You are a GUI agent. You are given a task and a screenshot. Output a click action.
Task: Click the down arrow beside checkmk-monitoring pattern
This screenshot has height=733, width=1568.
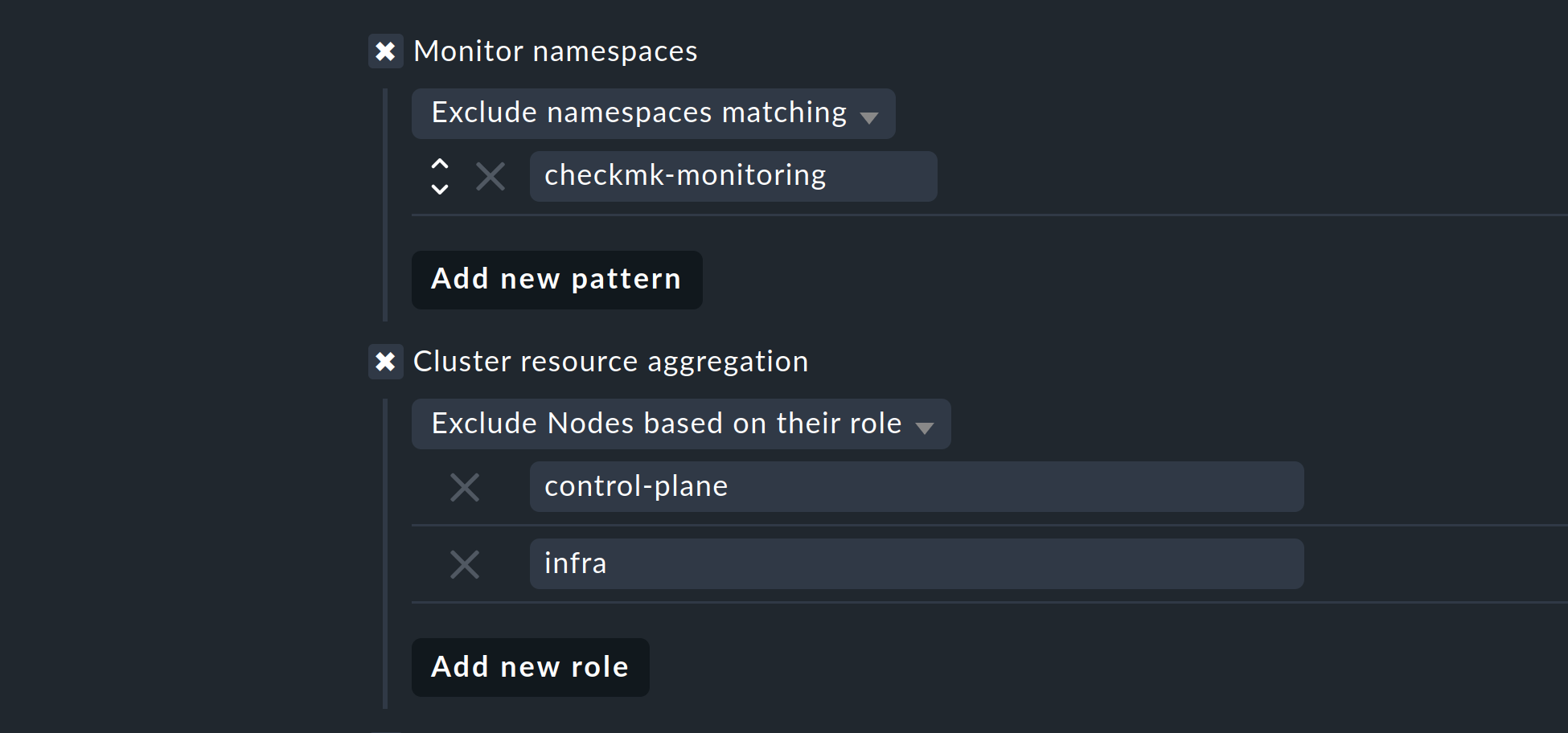tap(440, 190)
